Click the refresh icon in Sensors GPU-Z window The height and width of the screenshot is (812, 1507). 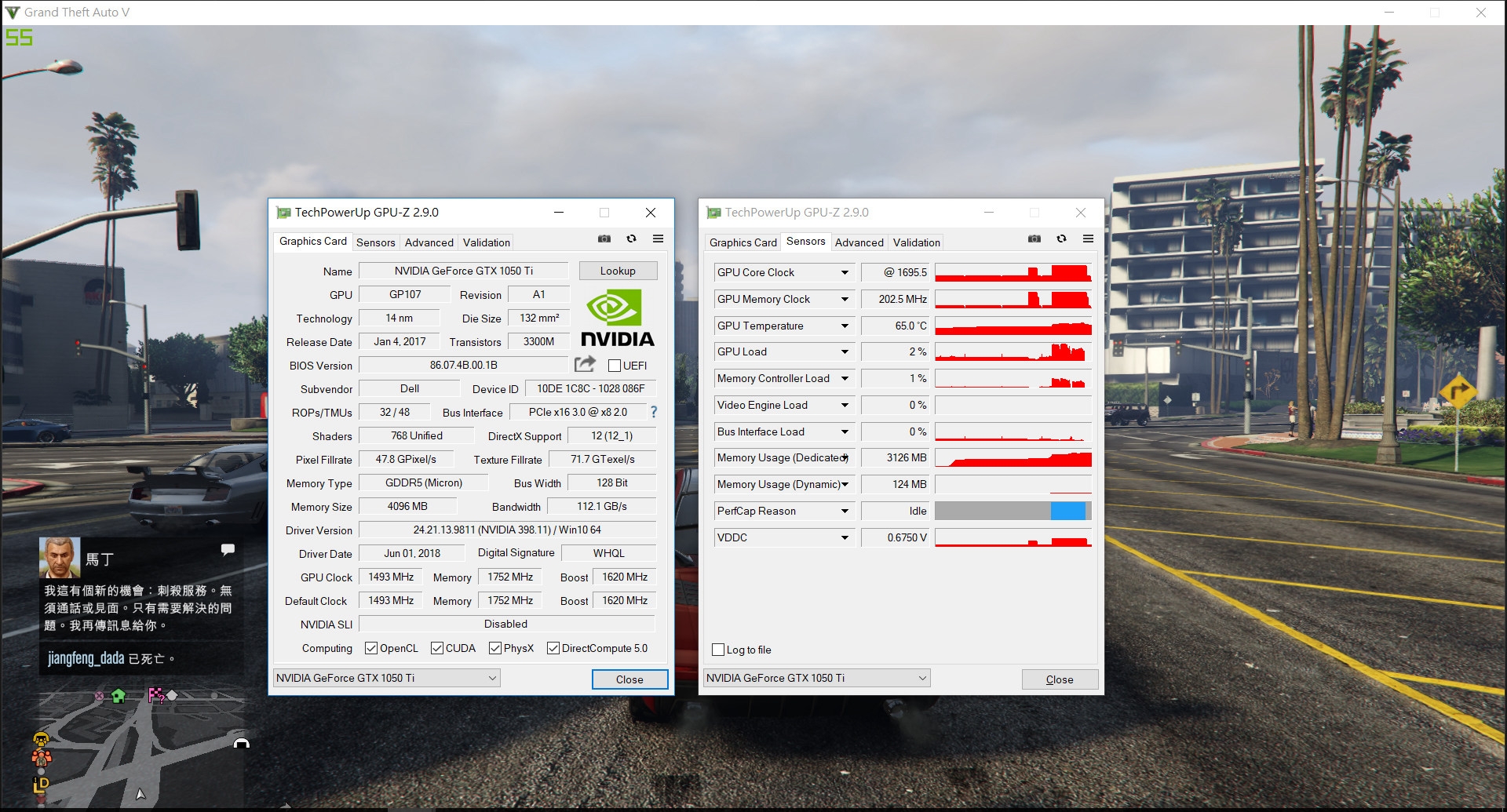click(x=1061, y=239)
